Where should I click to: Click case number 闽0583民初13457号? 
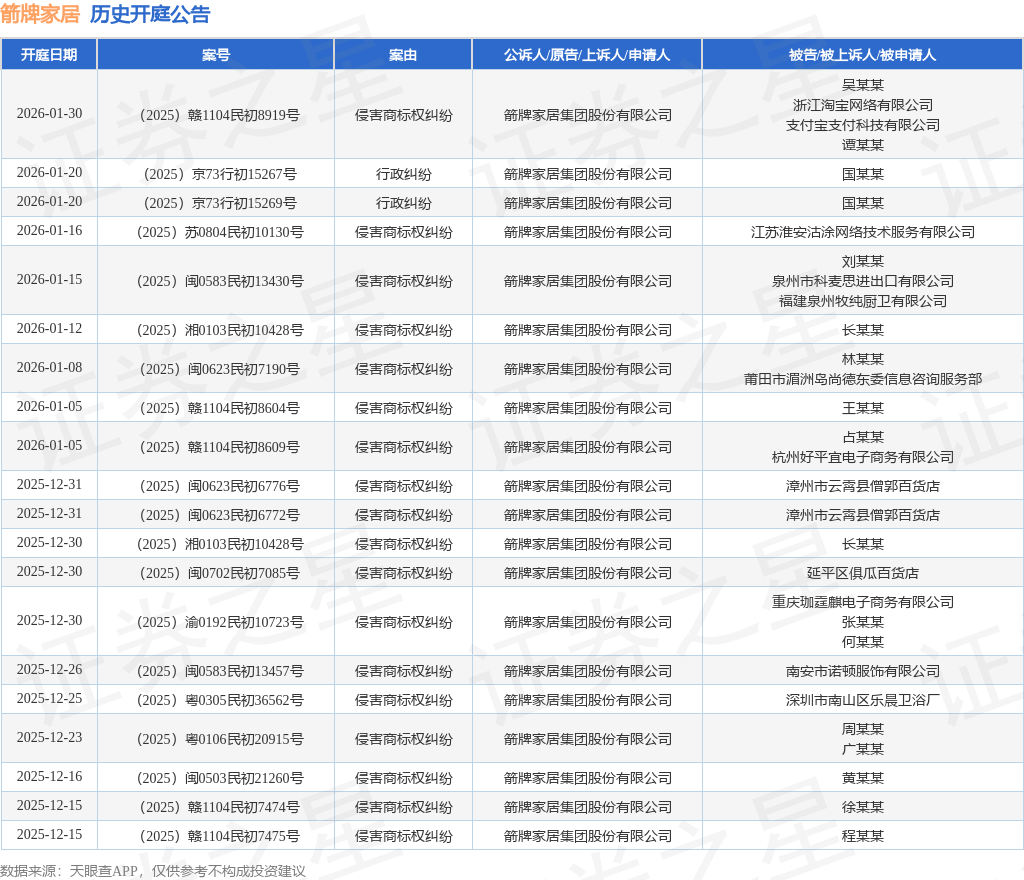[220, 671]
